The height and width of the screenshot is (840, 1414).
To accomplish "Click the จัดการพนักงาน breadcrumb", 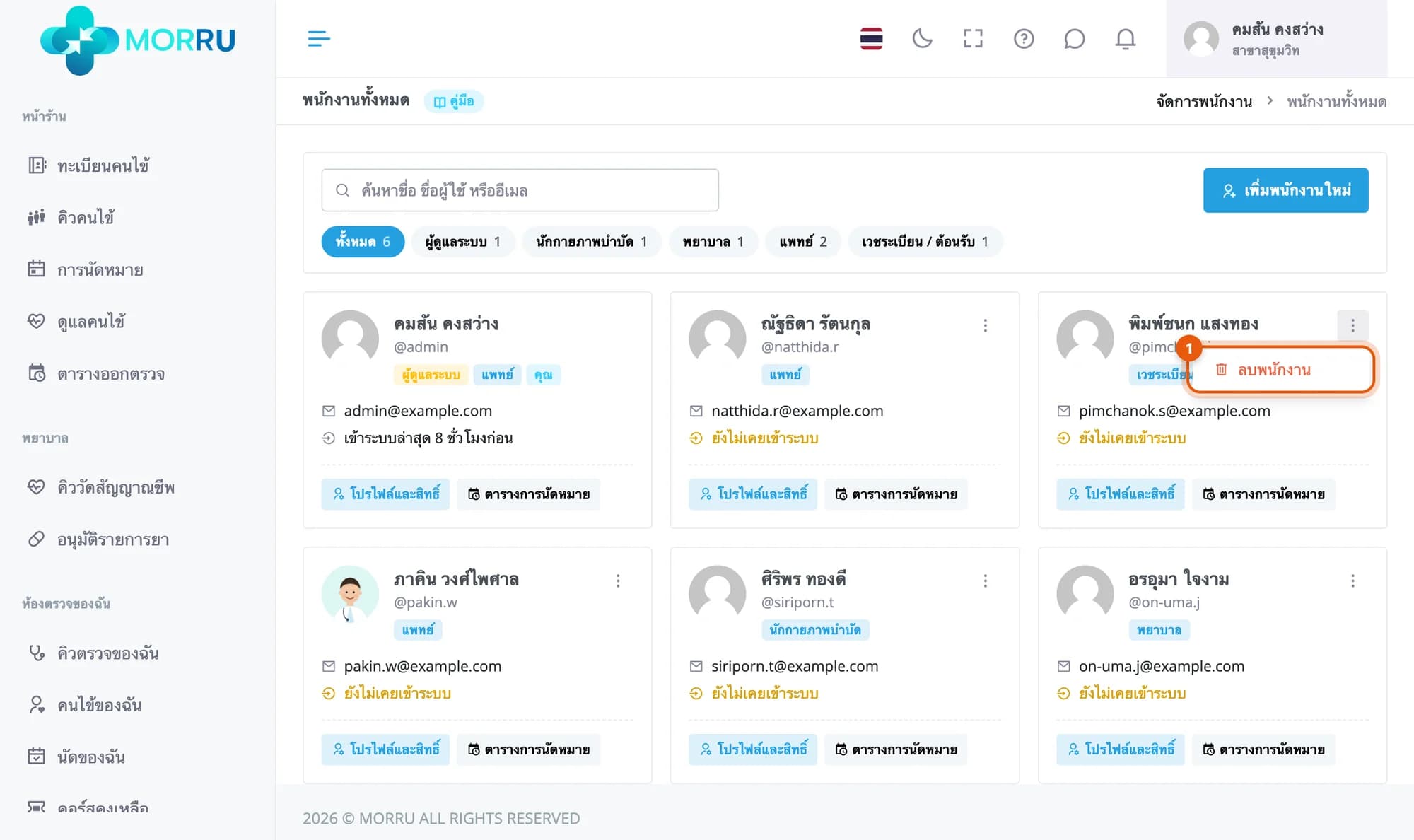I will [1204, 101].
